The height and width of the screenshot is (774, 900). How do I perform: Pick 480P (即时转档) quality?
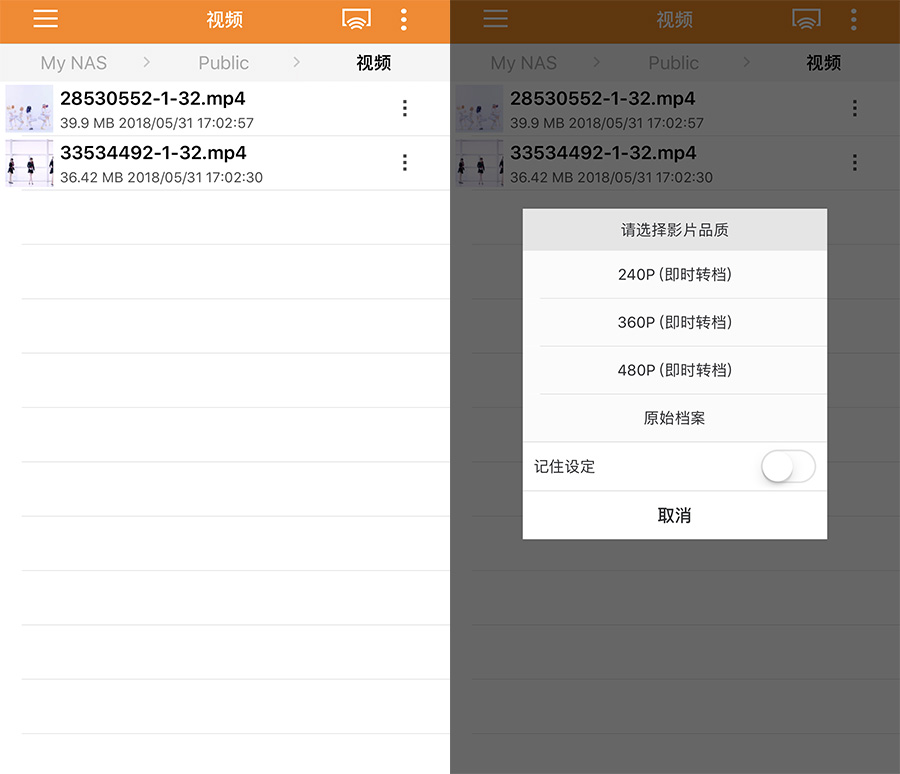tap(675, 370)
